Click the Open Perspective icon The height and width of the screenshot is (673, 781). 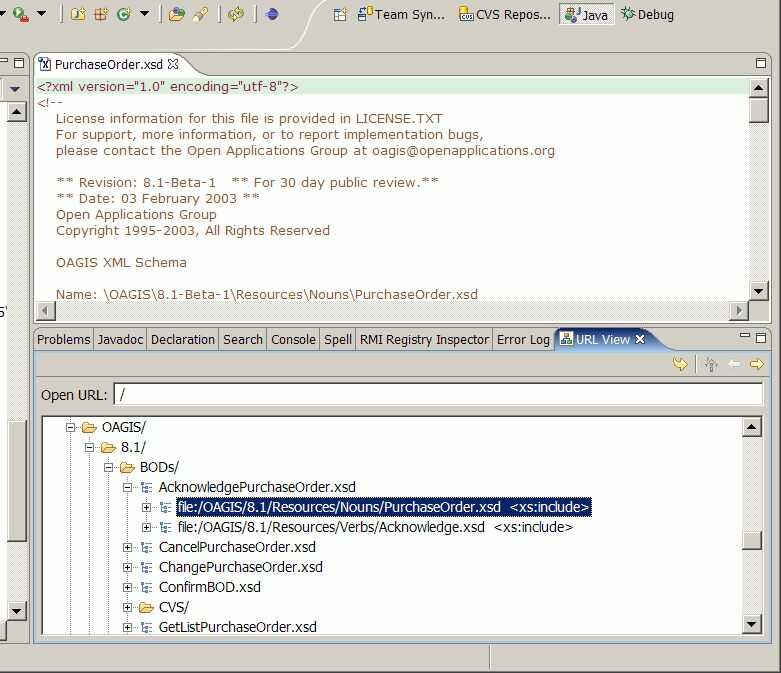tap(340, 14)
